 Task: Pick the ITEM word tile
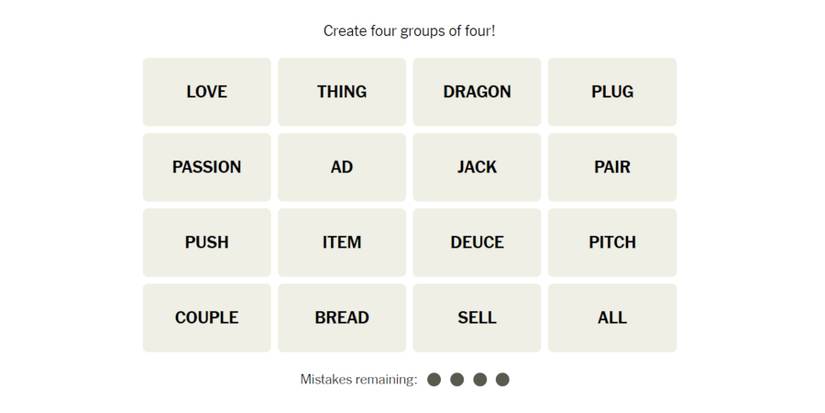click(342, 242)
